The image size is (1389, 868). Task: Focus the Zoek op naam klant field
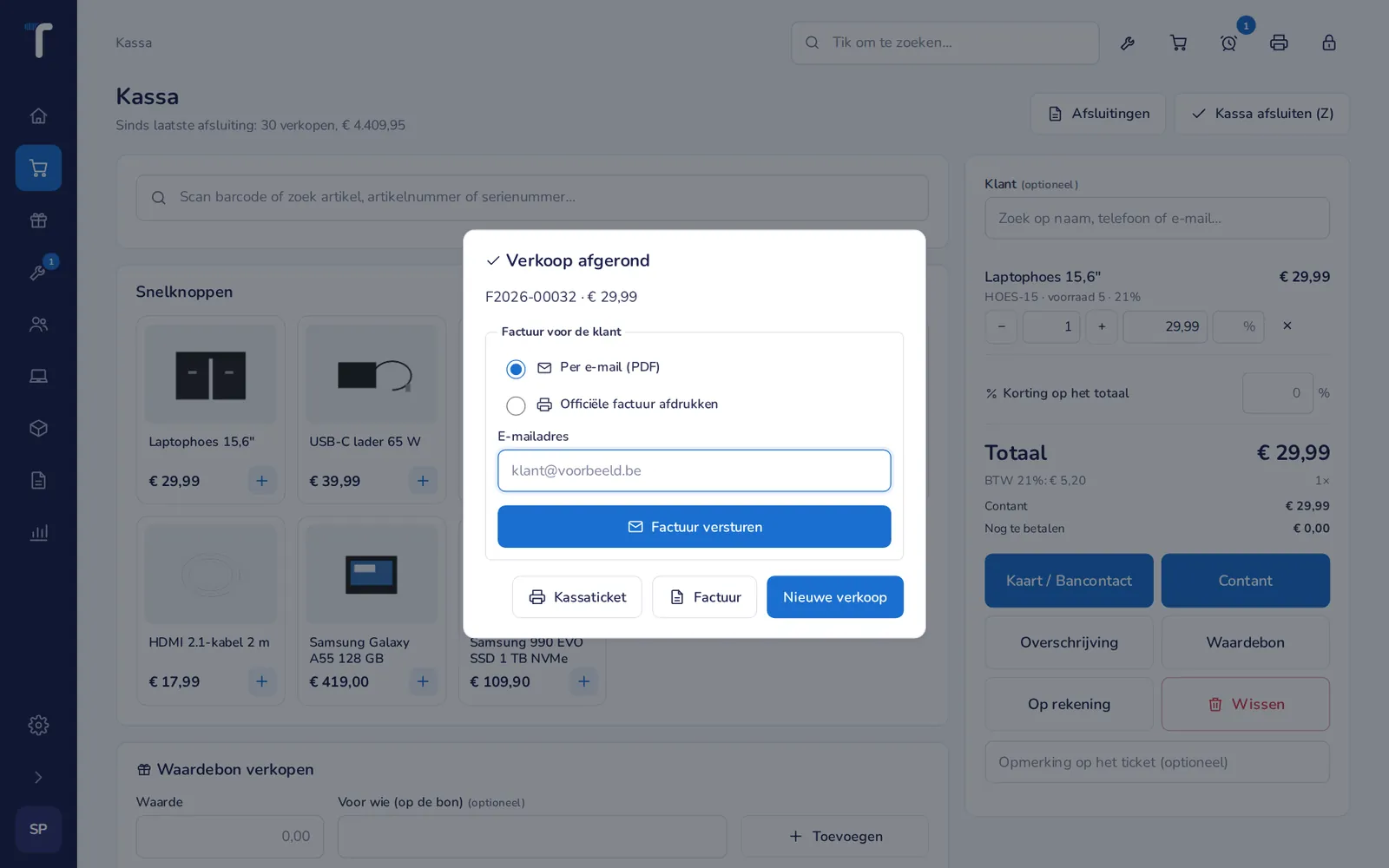[1157, 218]
